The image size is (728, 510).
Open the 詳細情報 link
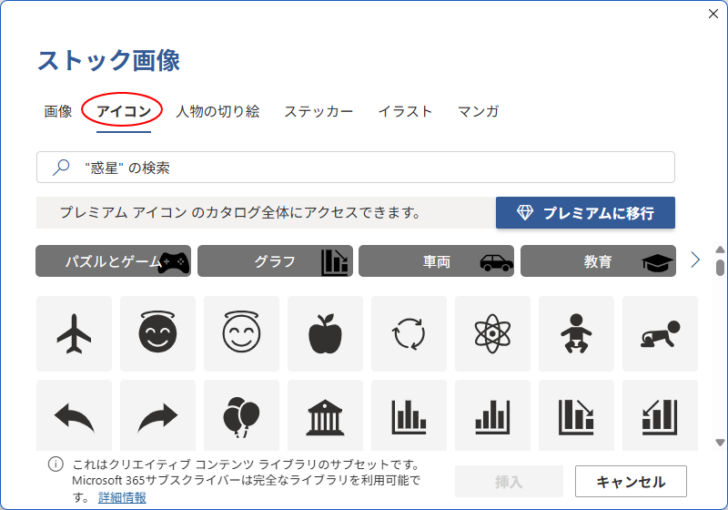click(122, 497)
